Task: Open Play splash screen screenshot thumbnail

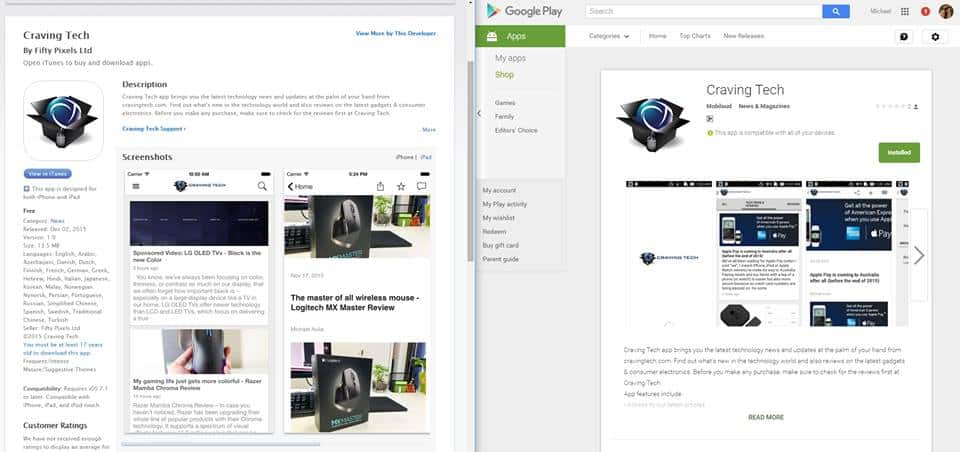Action: 669,254
